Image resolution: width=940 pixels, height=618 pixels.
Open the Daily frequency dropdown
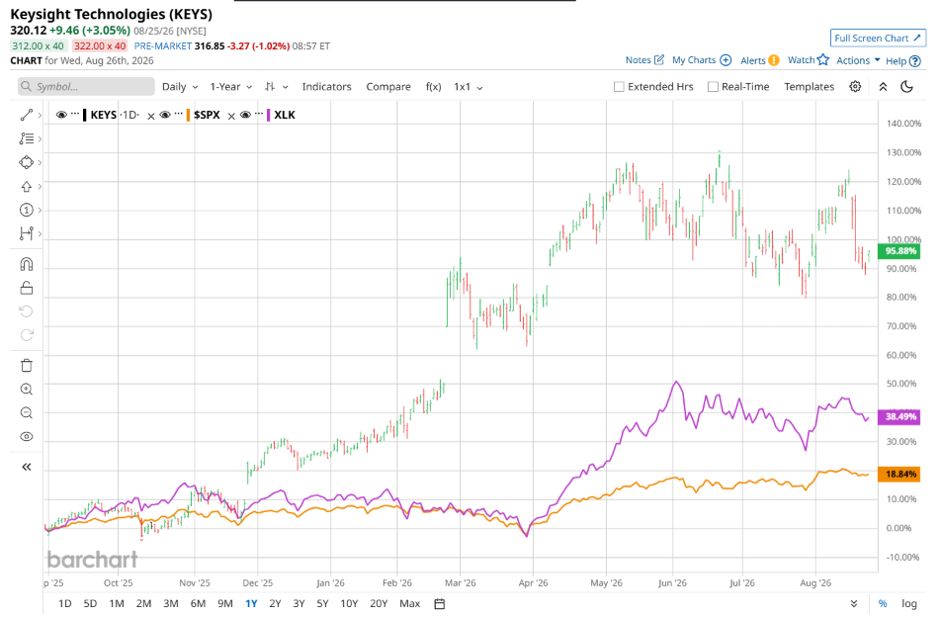(x=180, y=87)
